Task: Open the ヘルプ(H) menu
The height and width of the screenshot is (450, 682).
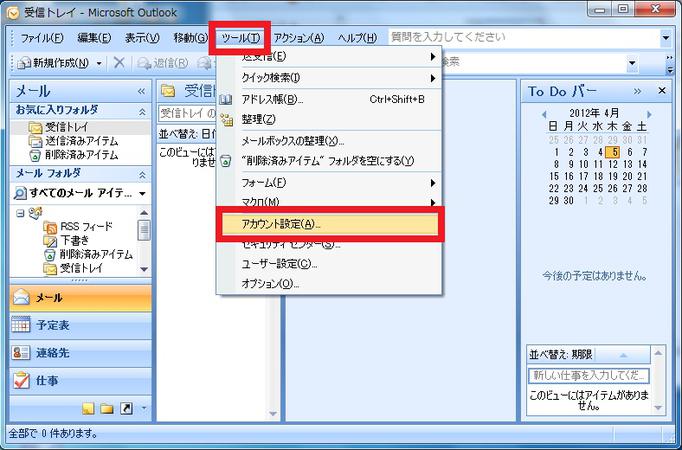Action: (x=357, y=38)
